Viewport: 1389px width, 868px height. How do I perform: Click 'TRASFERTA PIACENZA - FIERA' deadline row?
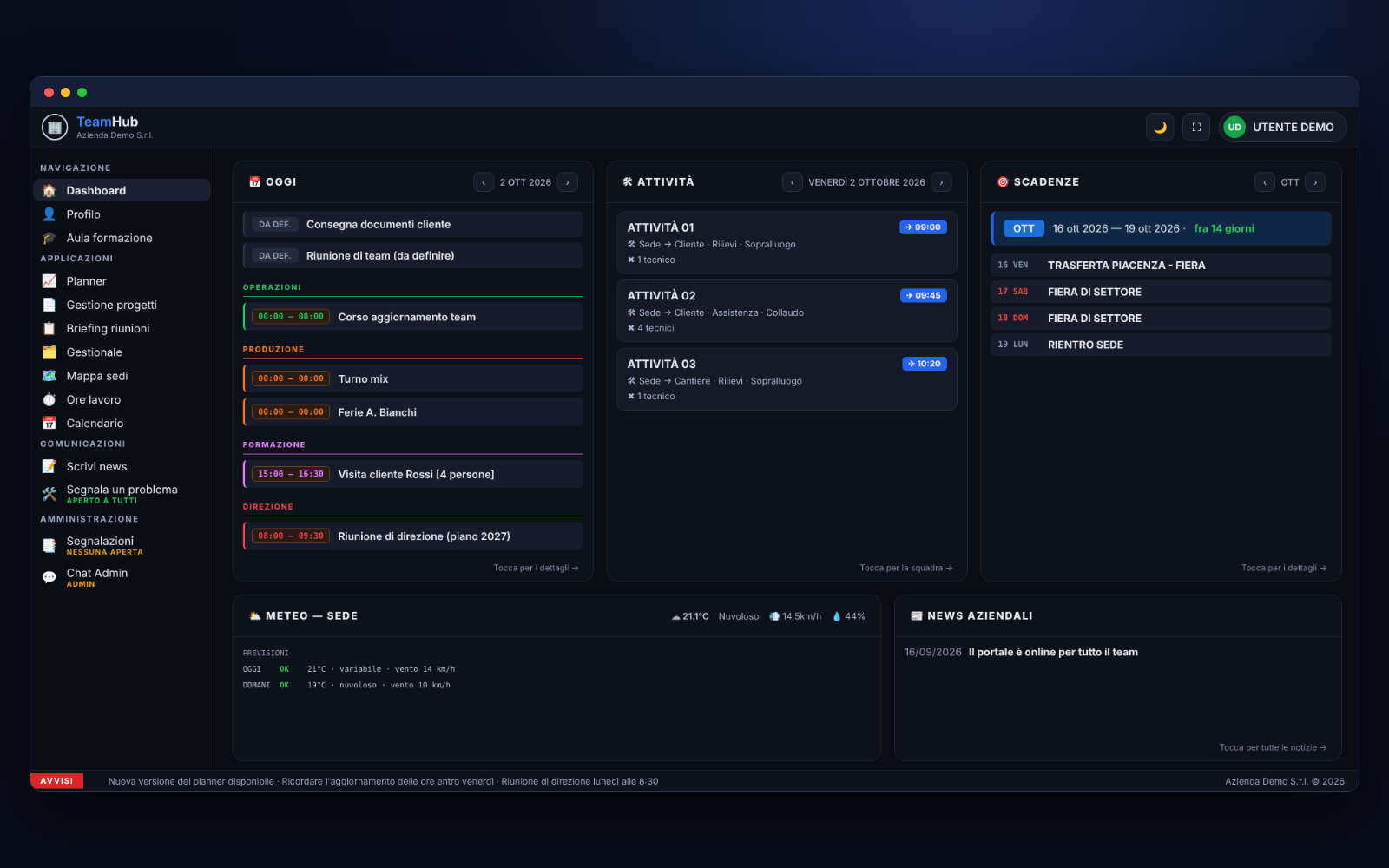1161,266
